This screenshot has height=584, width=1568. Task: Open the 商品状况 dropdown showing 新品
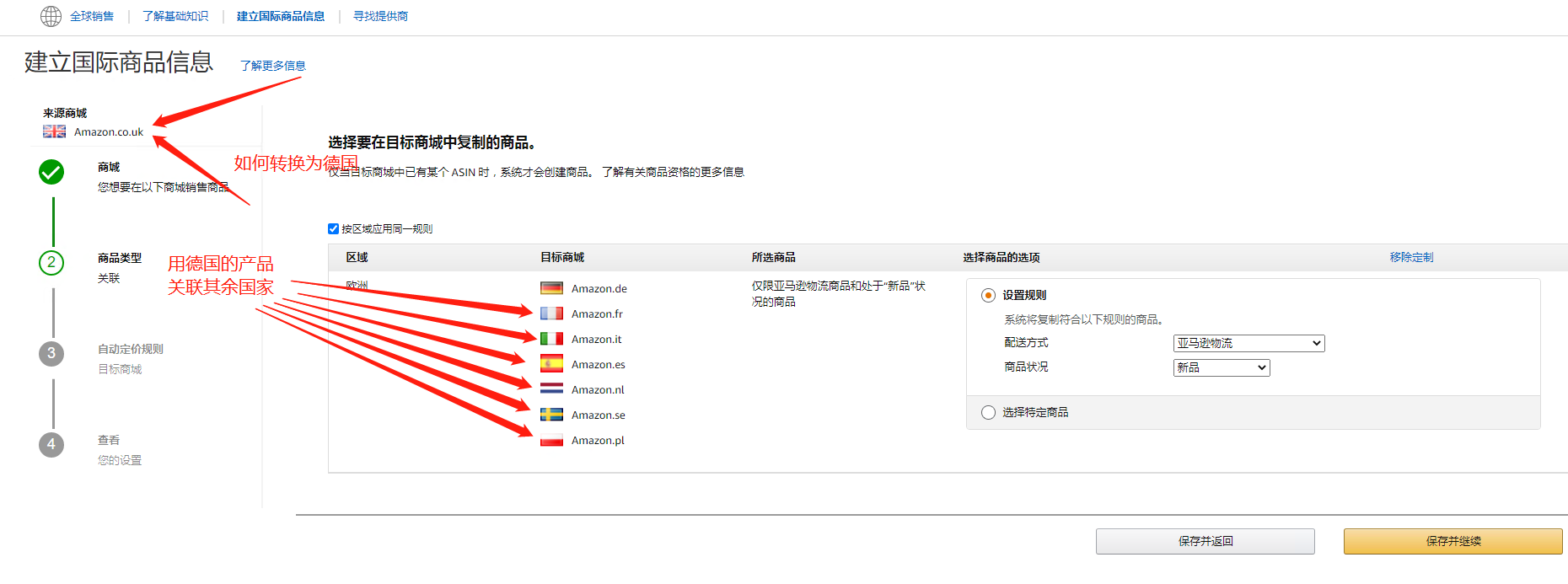(1222, 367)
